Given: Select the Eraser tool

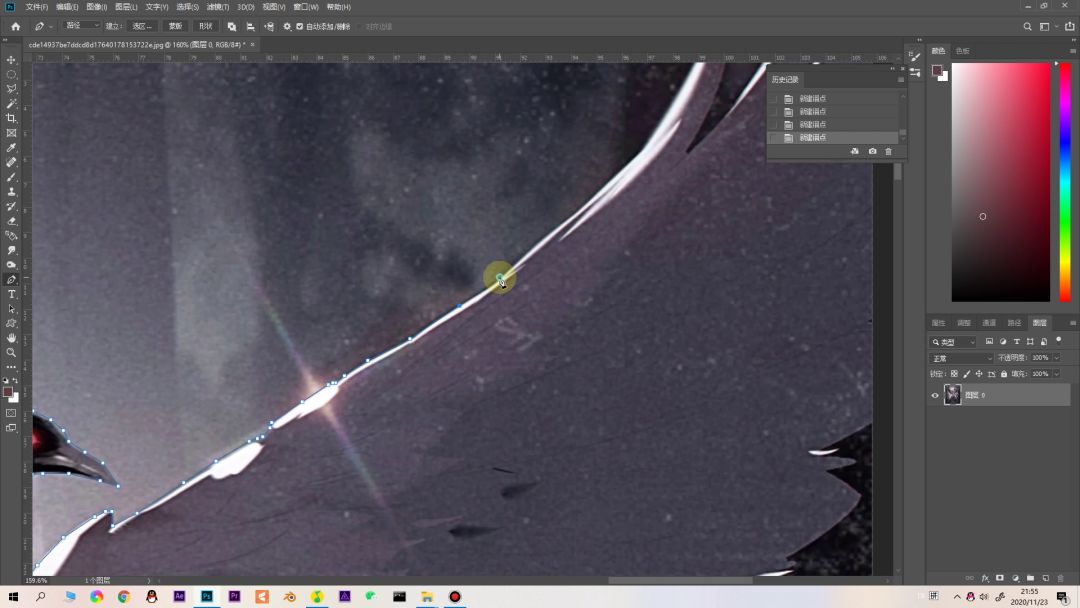Looking at the screenshot, I should [11, 221].
